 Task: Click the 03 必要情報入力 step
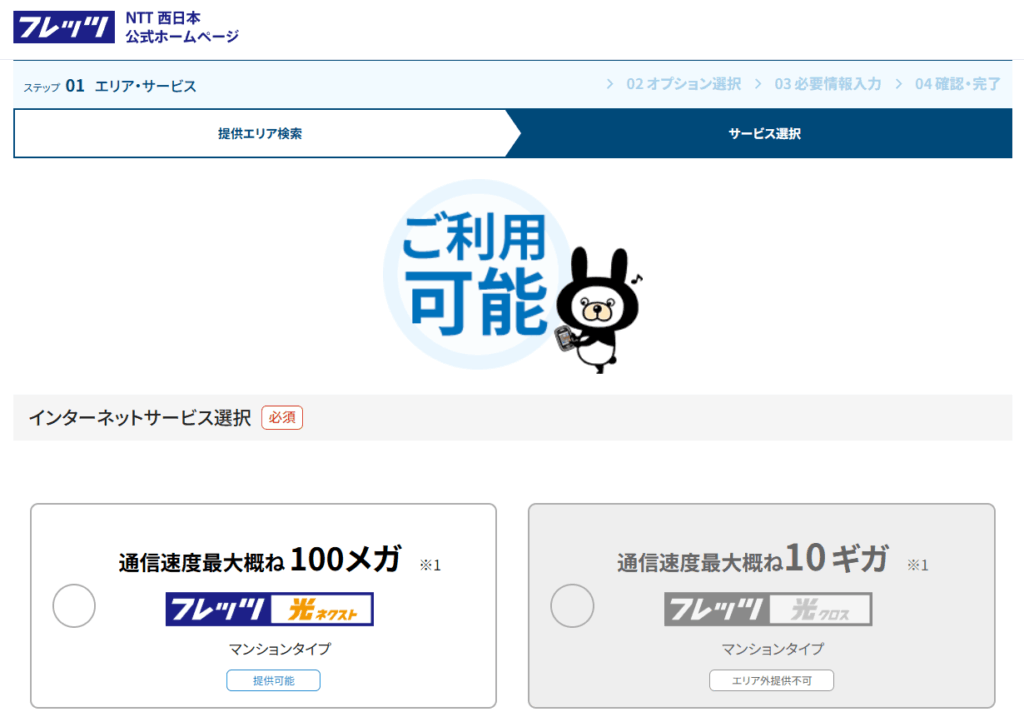click(827, 84)
